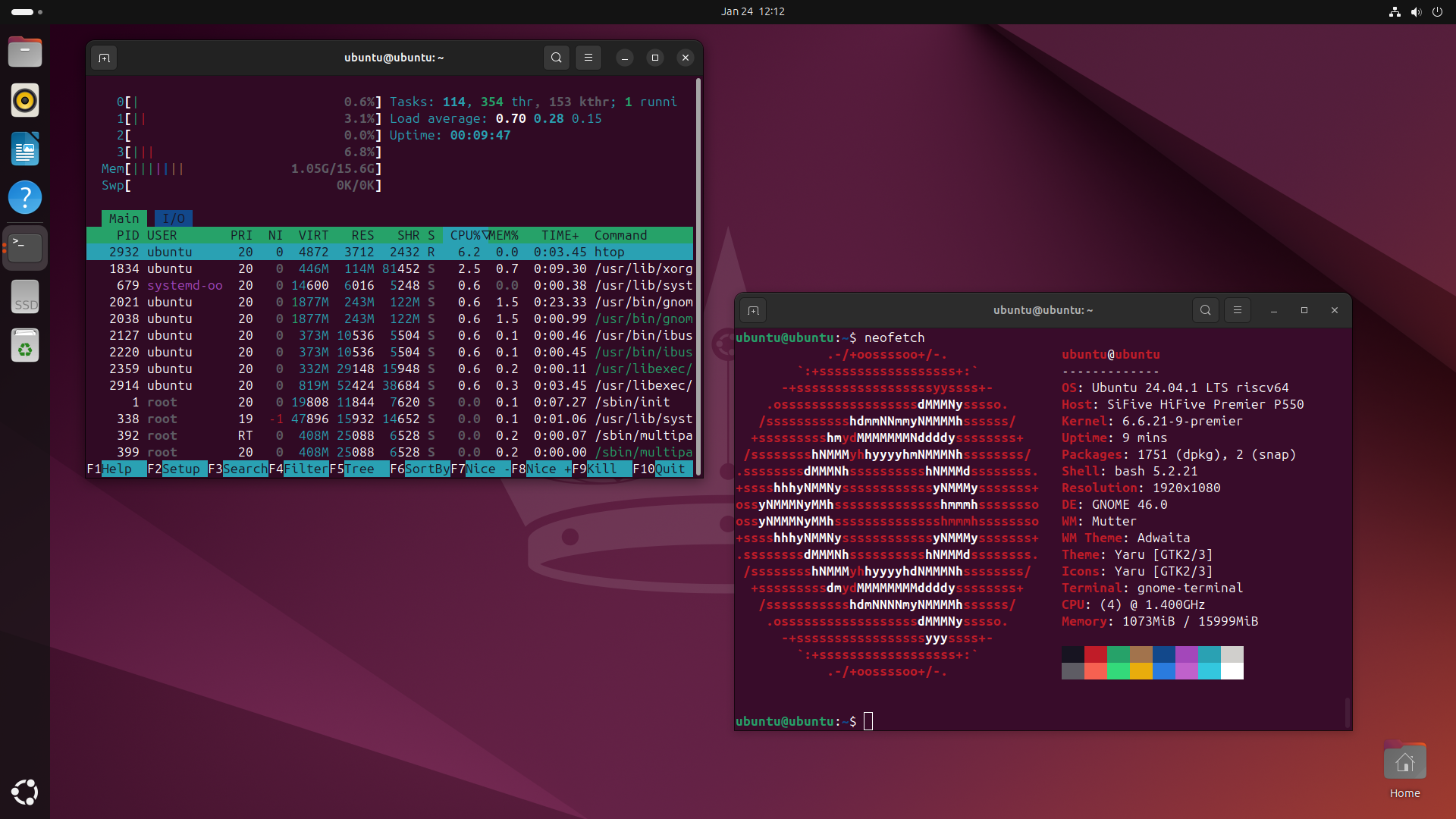Click F5 Tree in htop footer
The width and height of the screenshot is (1456, 819).
(x=359, y=469)
